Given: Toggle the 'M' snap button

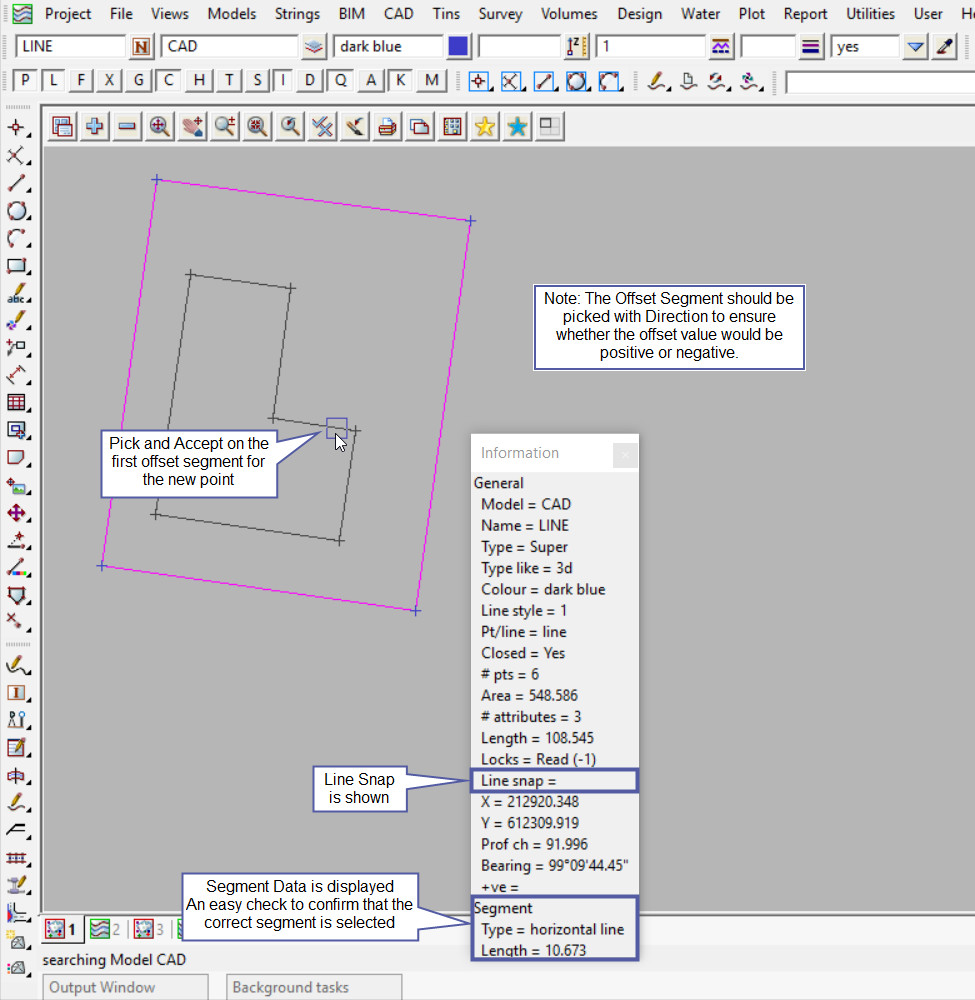Looking at the screenshot, I should coord(431,81).
